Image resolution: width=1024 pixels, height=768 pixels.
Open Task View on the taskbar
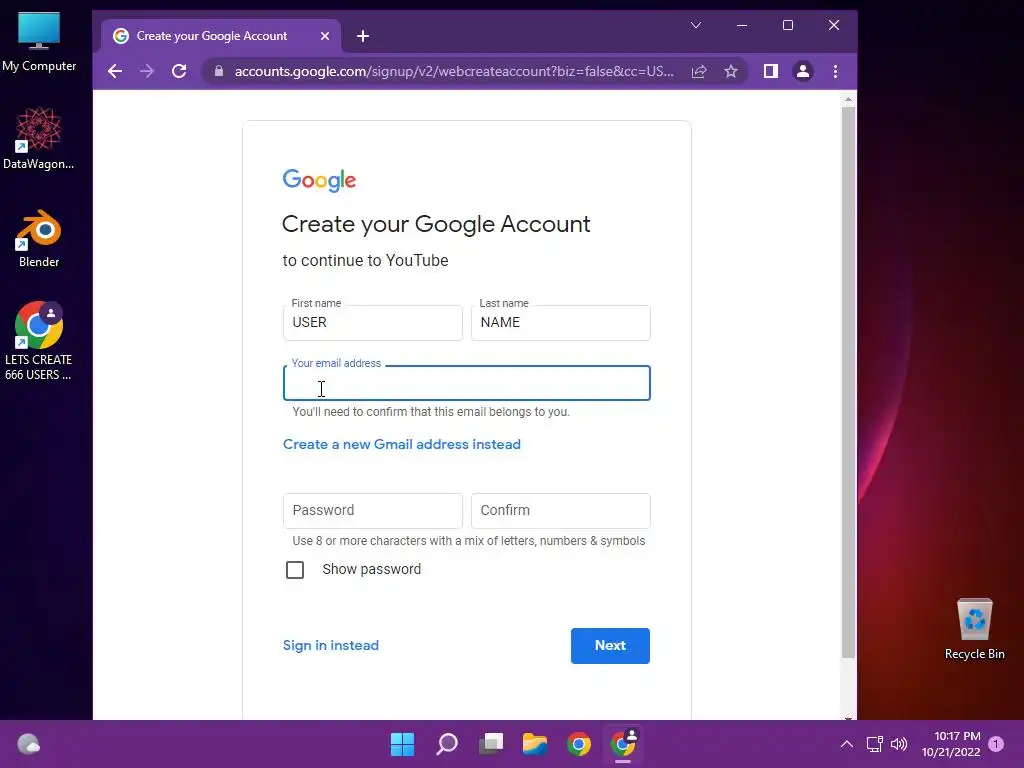[491, 744]
